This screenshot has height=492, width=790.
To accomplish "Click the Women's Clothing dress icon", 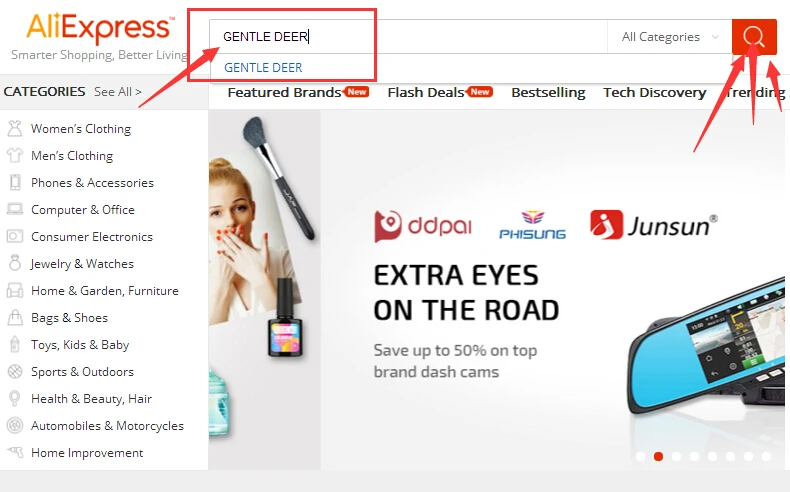I will [15, 128].
